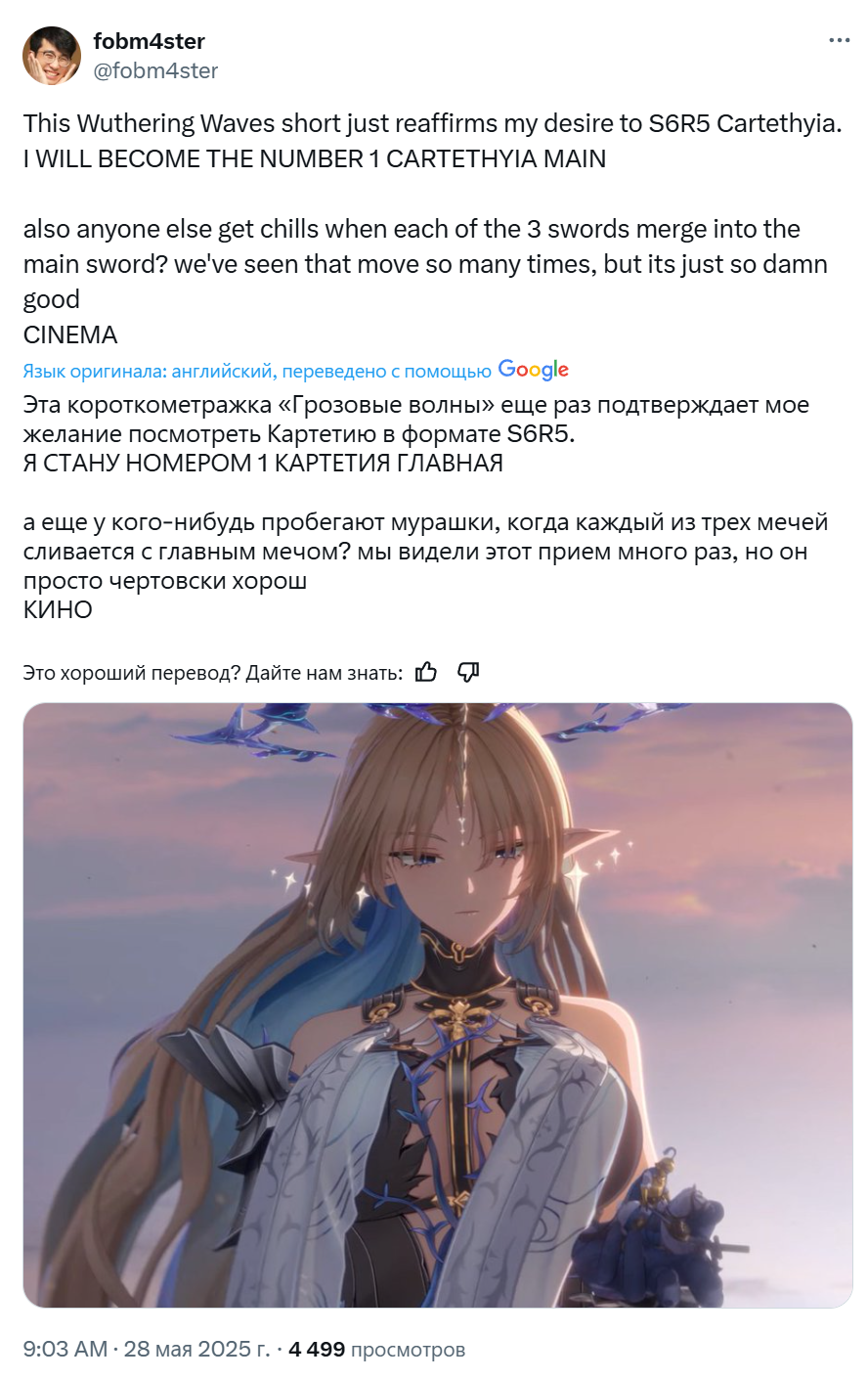Open the three-dot more options menu
The image size is (868, 1380).
(839, 41)
